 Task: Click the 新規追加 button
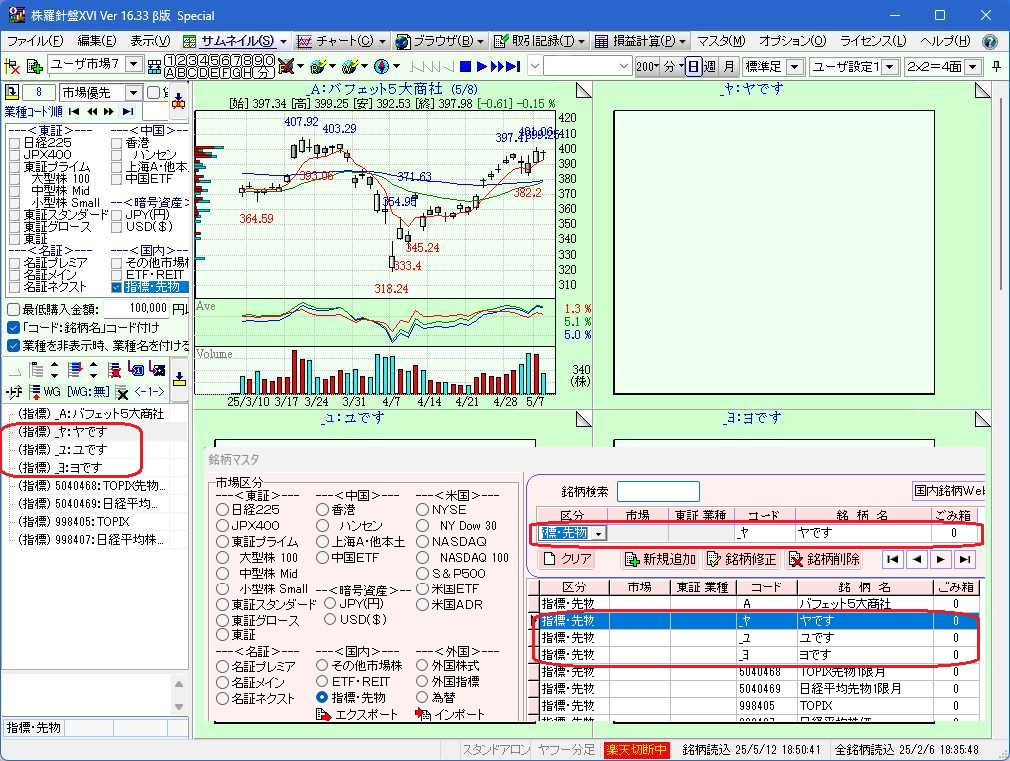tap(660, 559)
